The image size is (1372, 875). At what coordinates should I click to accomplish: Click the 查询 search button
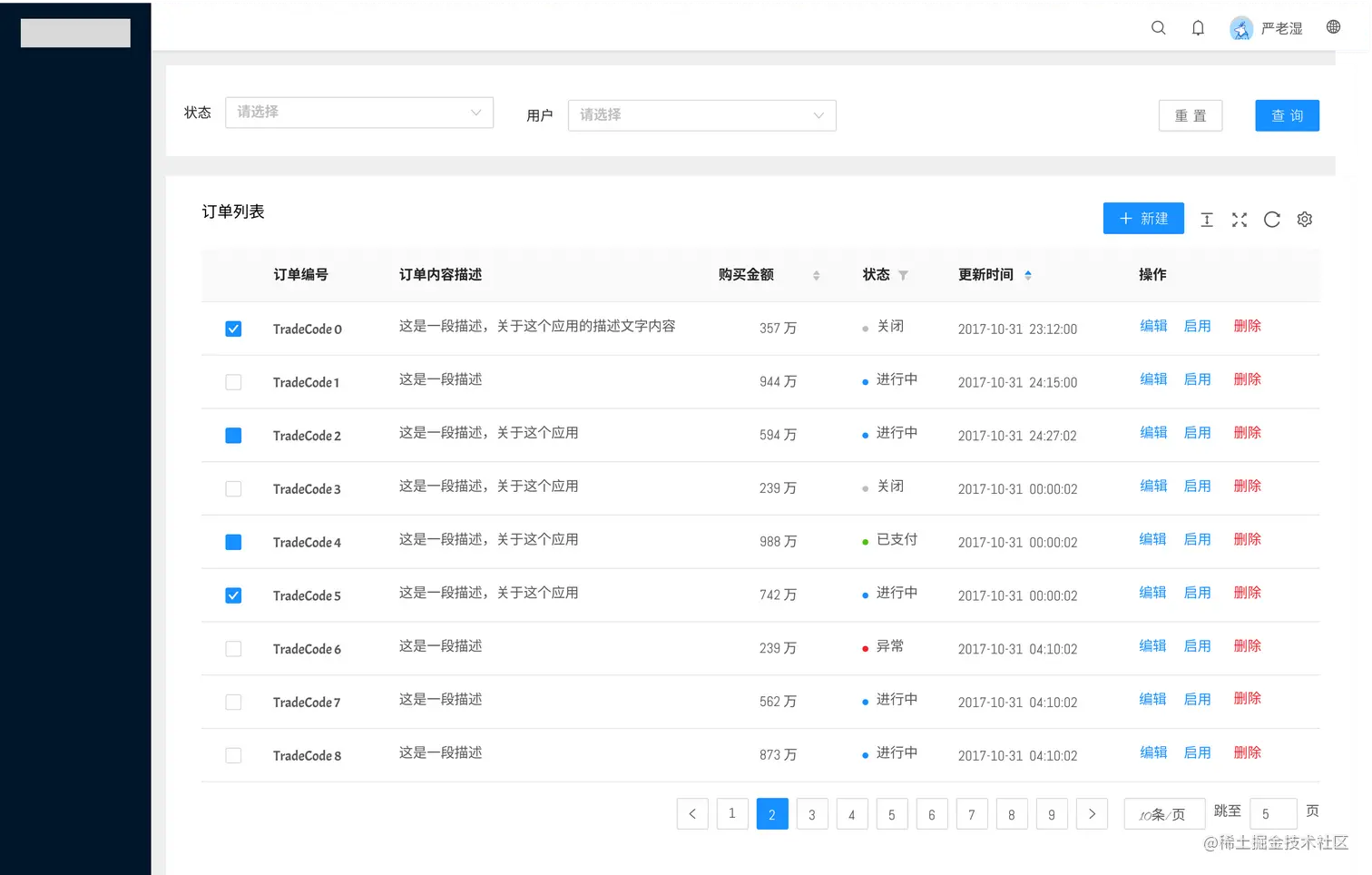[1287, 115]
